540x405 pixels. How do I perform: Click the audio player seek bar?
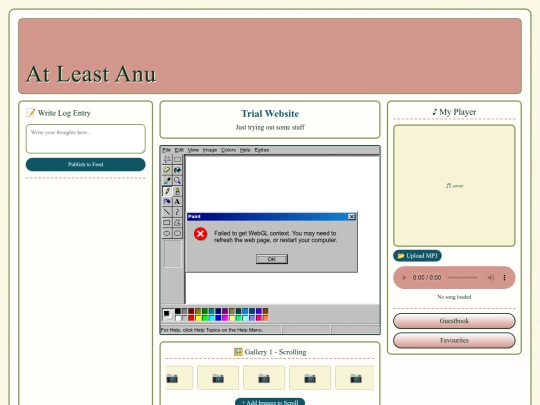click(463, 278)
